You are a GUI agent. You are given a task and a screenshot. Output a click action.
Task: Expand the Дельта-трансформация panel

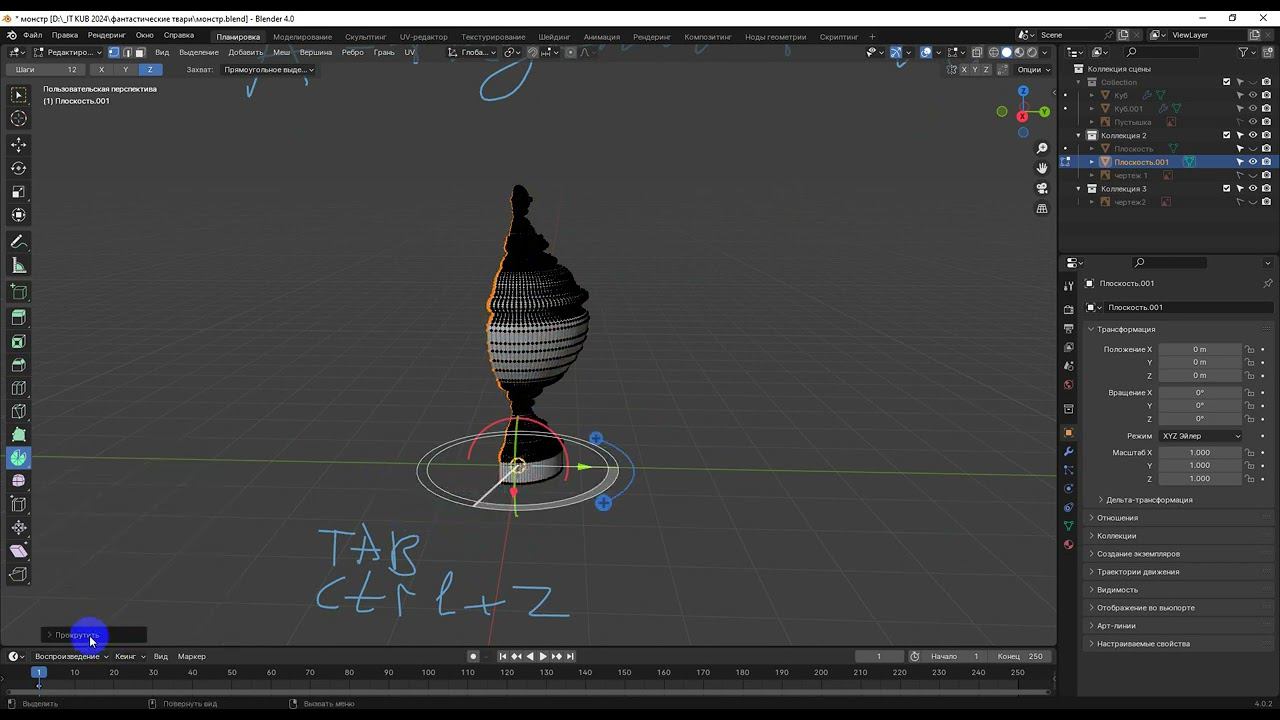tap(1149, 500)
